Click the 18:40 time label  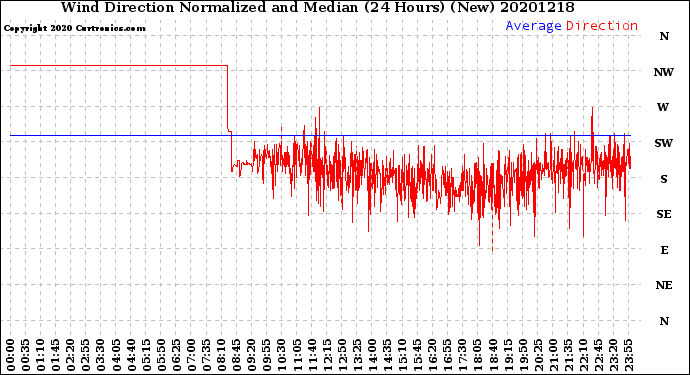click(x=492, y=356)
